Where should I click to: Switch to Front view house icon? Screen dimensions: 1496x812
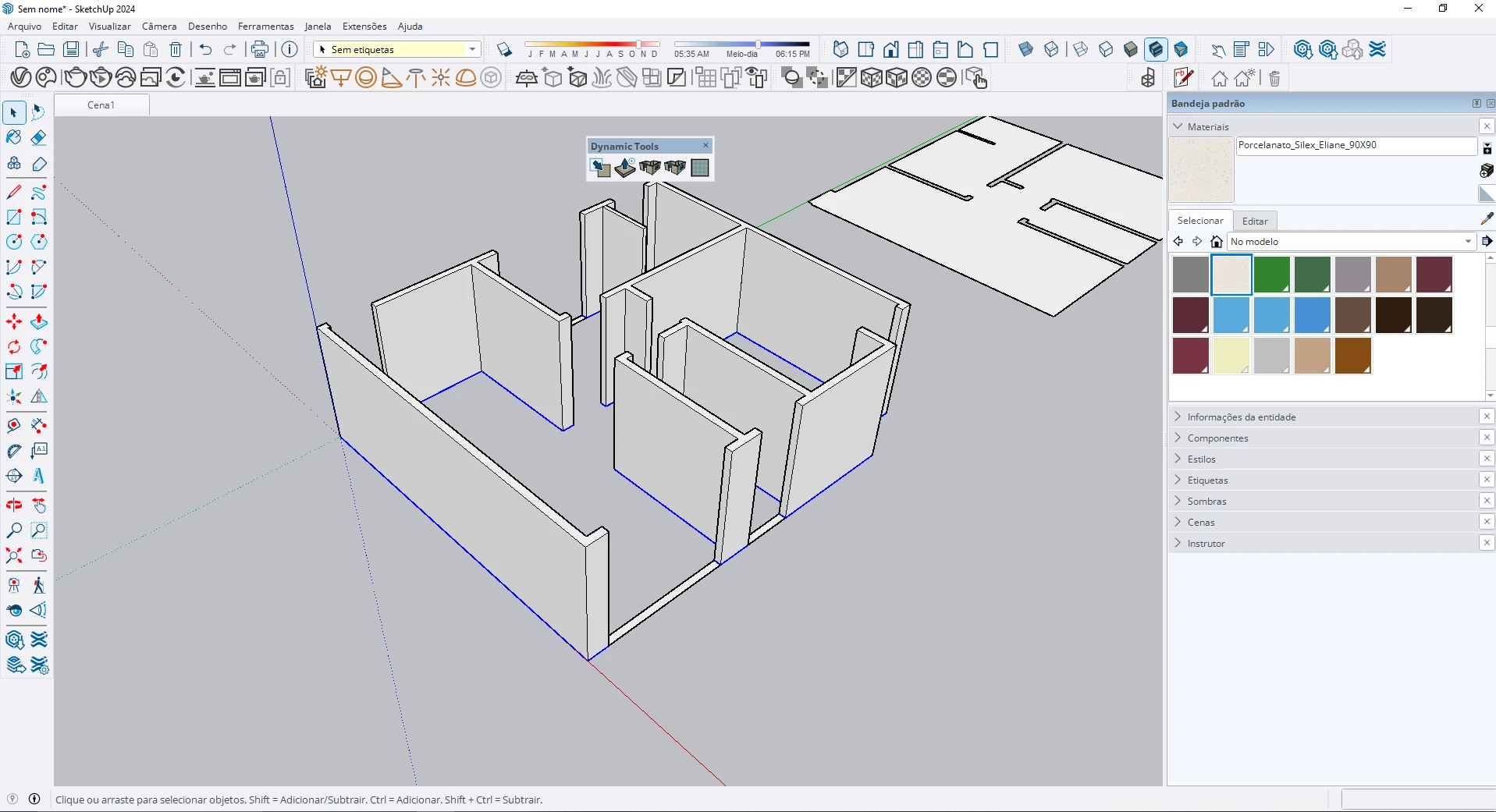click(x=890, y=49)
